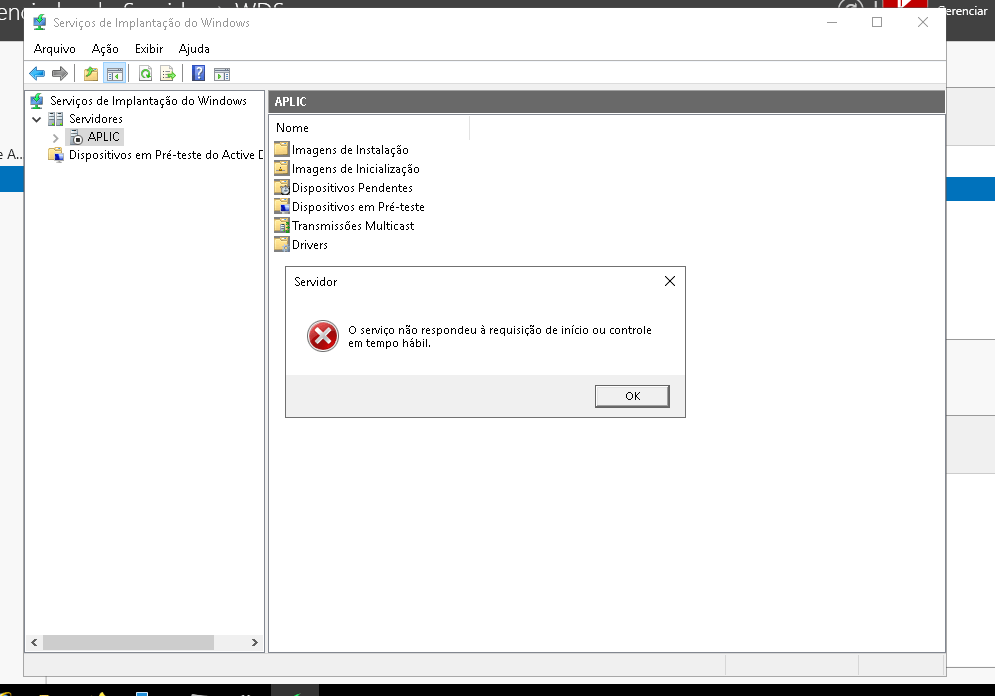Collapse the Servidores tree node

37,119
